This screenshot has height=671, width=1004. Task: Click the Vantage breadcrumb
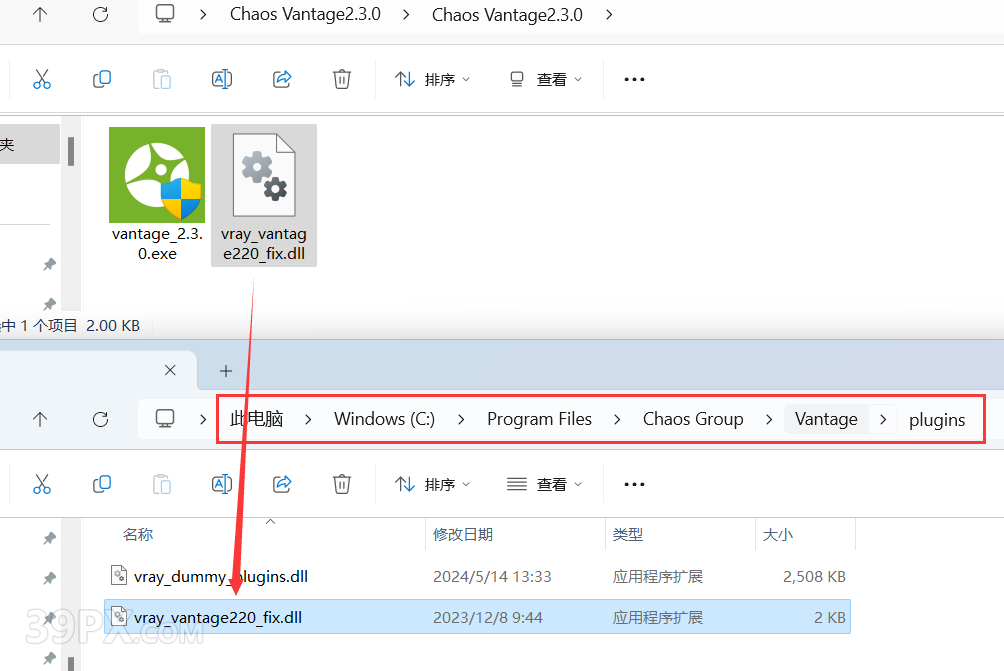pos(826,419)
